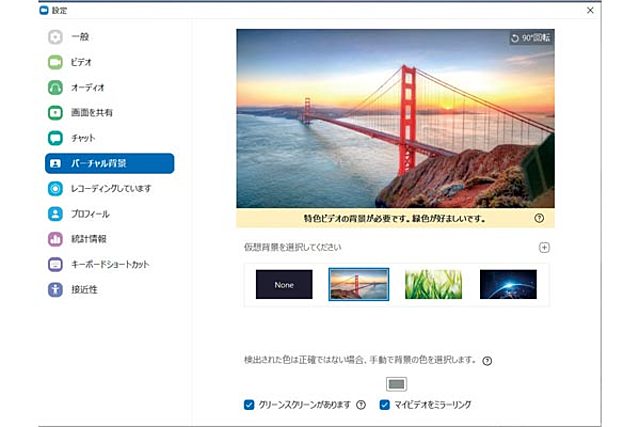Screen dimensions: 640x427
Task: Add a virtual background with plus icon
Action: coord(544,247)
